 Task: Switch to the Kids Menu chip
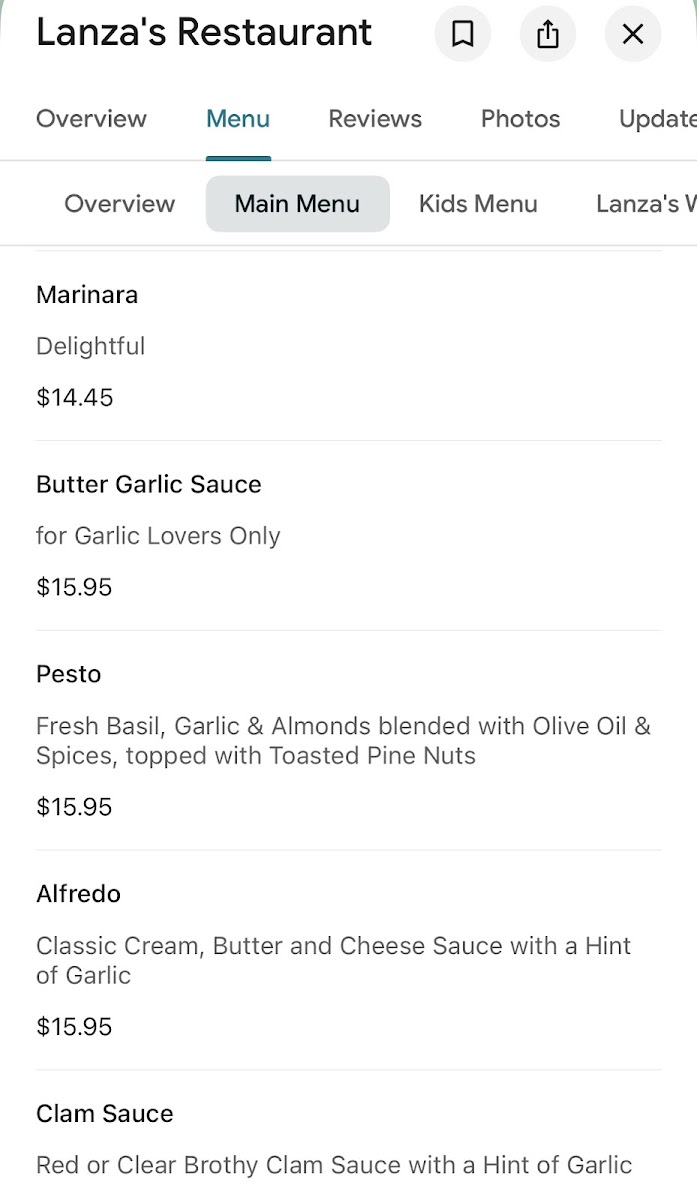(x=478, y=204)
